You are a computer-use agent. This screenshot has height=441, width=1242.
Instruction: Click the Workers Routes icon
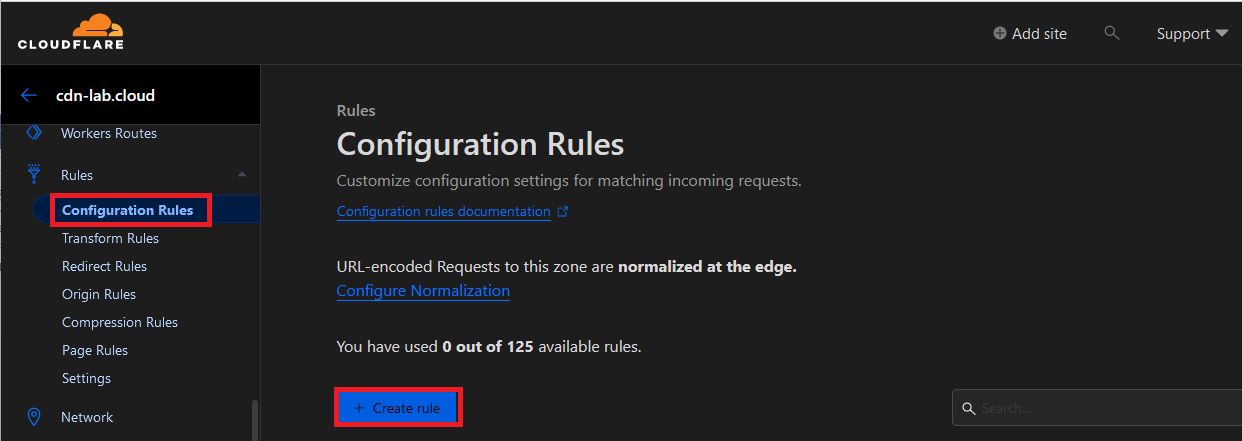click(34, 133)
